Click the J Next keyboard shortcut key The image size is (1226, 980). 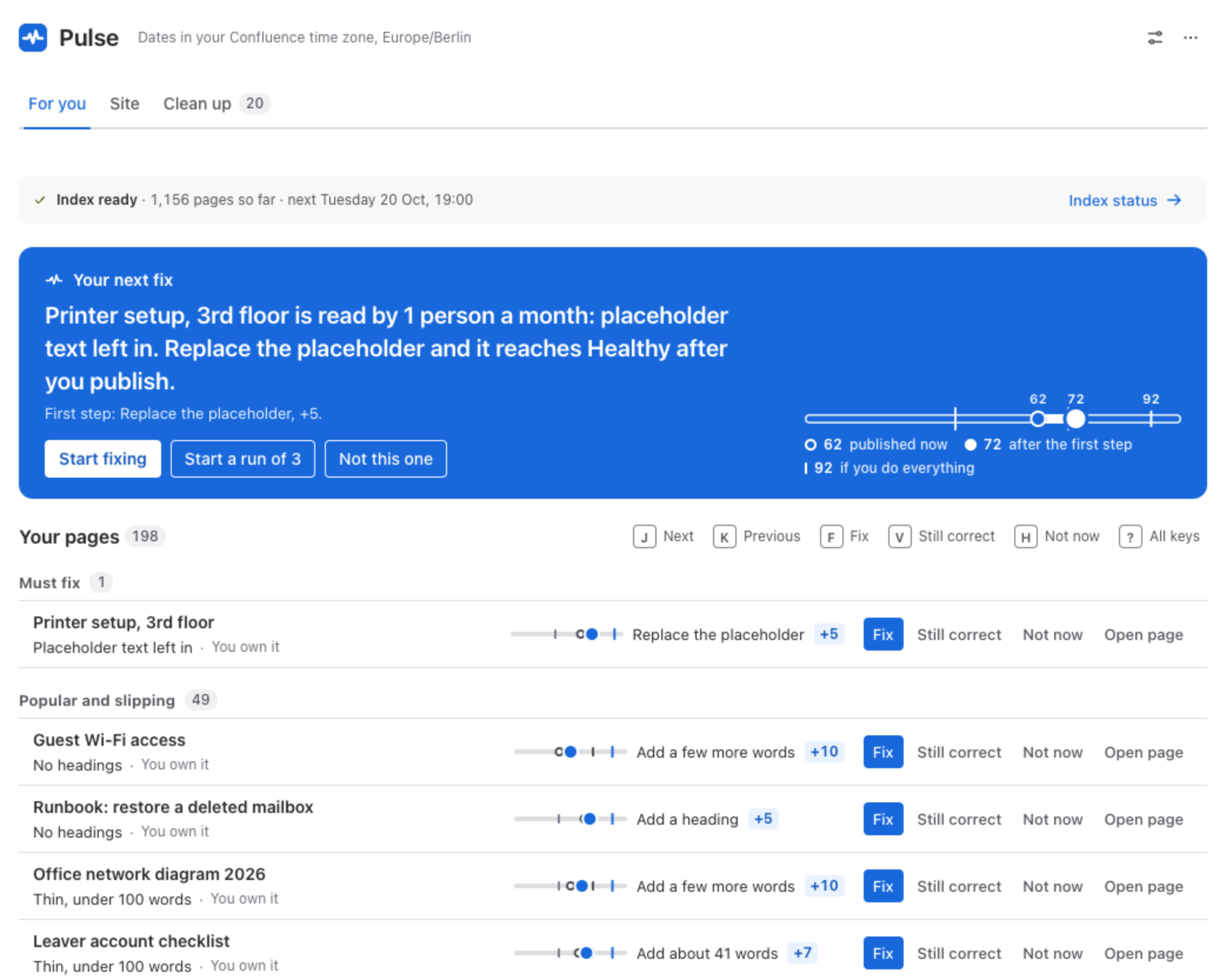(x=644, y=536)
